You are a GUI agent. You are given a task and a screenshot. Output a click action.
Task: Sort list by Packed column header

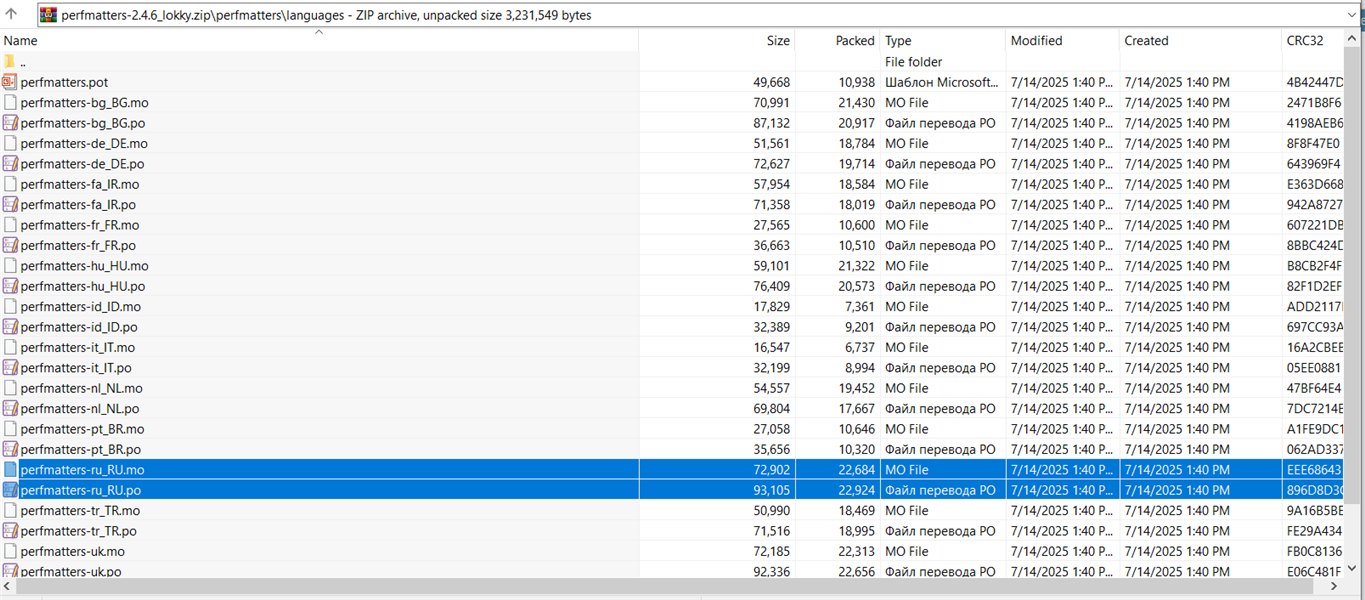(854, 41)
